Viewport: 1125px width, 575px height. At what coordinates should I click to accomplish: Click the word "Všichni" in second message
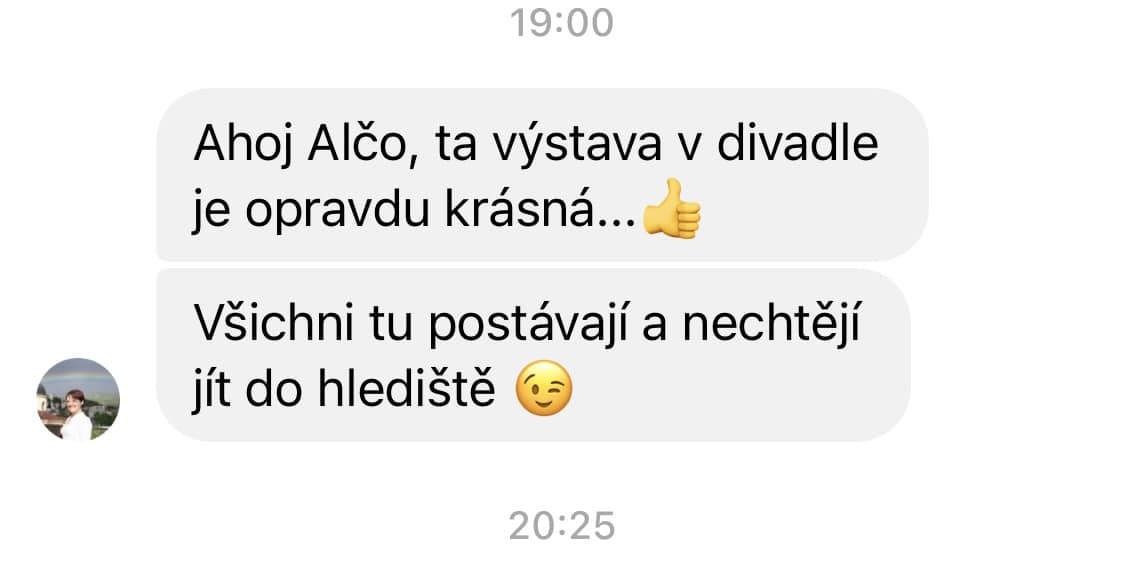click(x=274, y=323)
